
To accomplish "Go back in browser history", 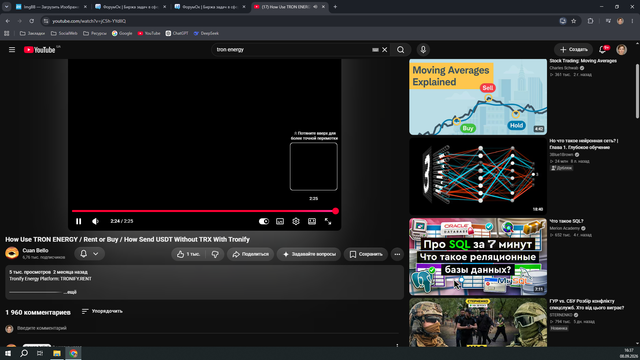I will click(x=8, y=21).
